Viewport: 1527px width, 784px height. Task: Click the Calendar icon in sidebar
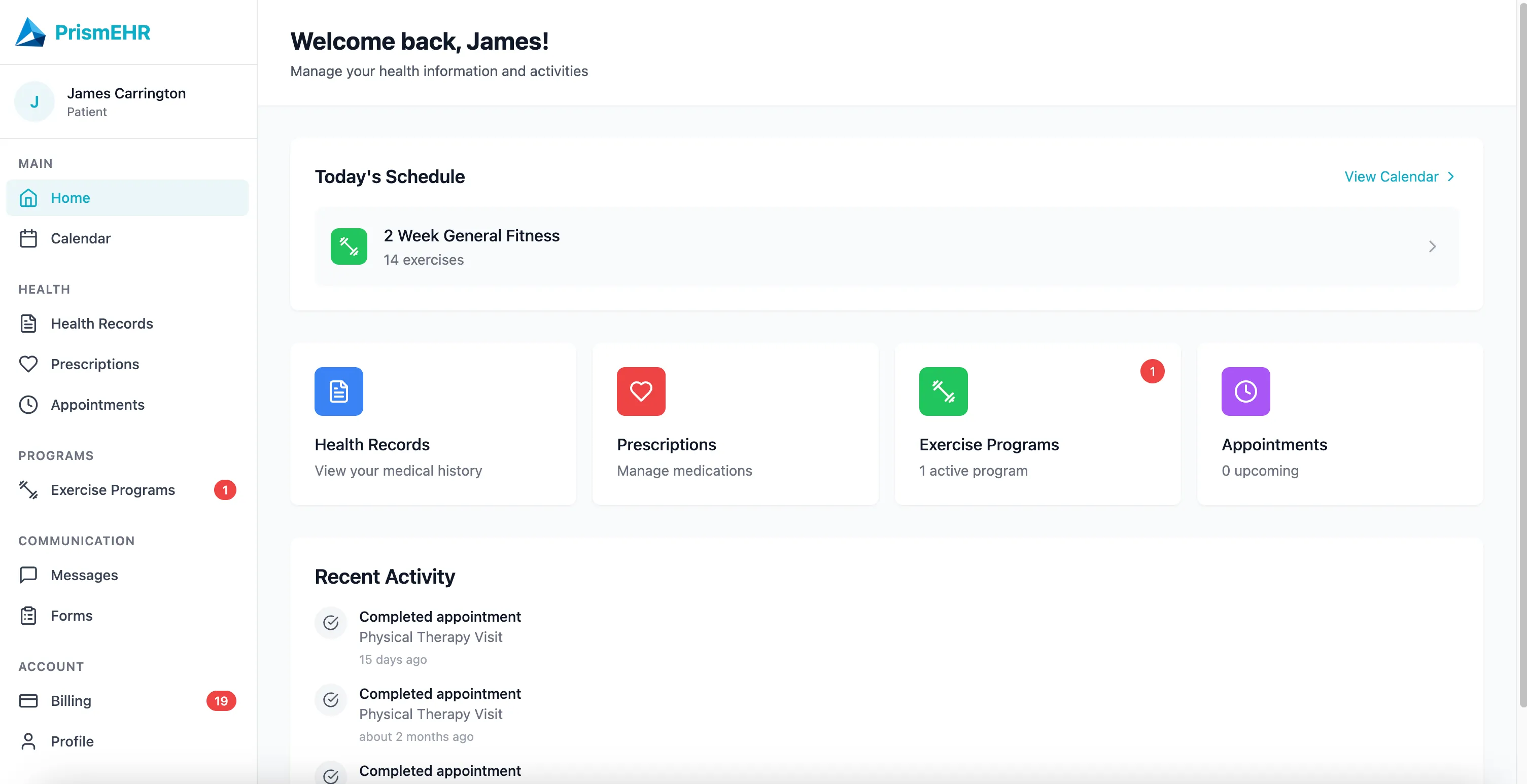[28, 238]
